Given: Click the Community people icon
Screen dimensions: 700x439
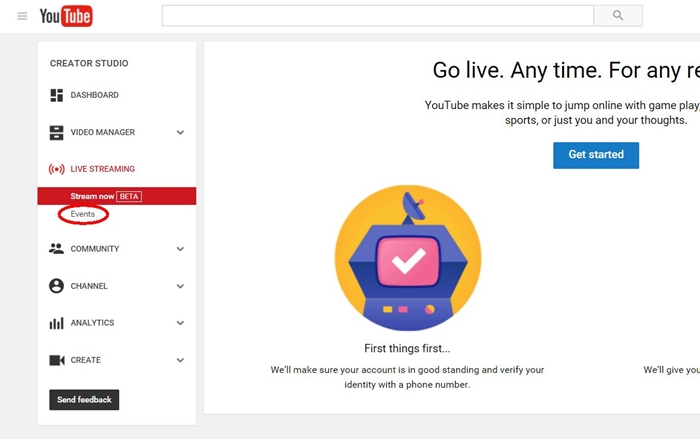Looking at the screenshot, I should [x=57, y=249].
